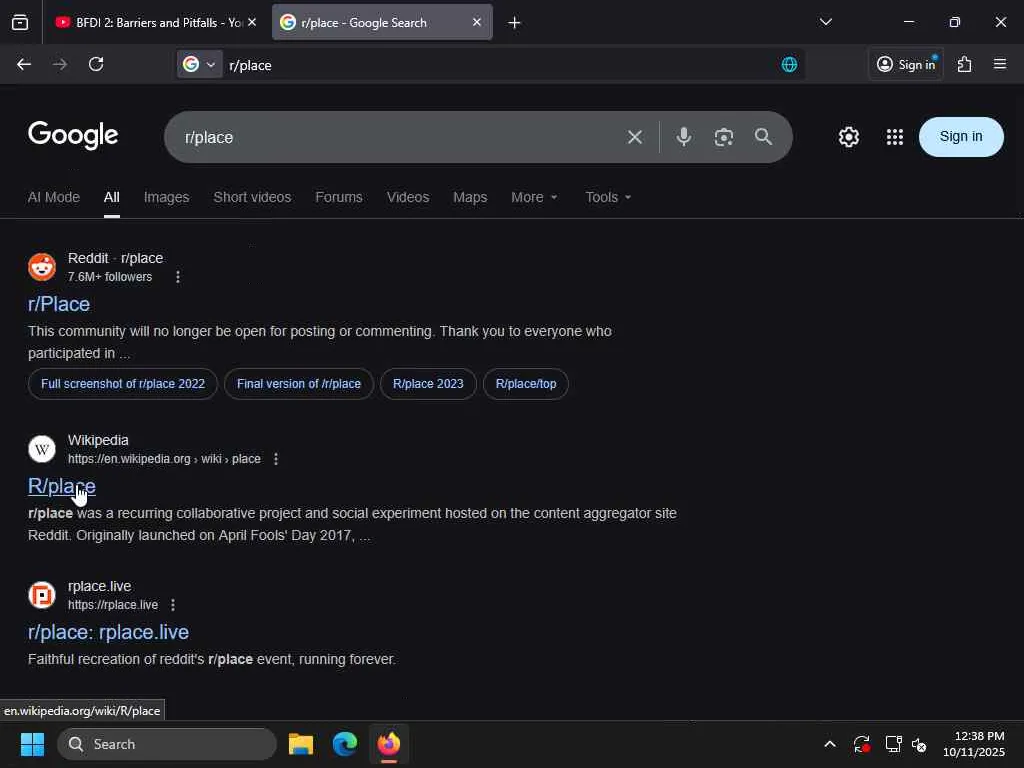This screenshot has height=768, width=1024.
Task: Open the r/Place Reddit result link
Action: click(59, 304)
